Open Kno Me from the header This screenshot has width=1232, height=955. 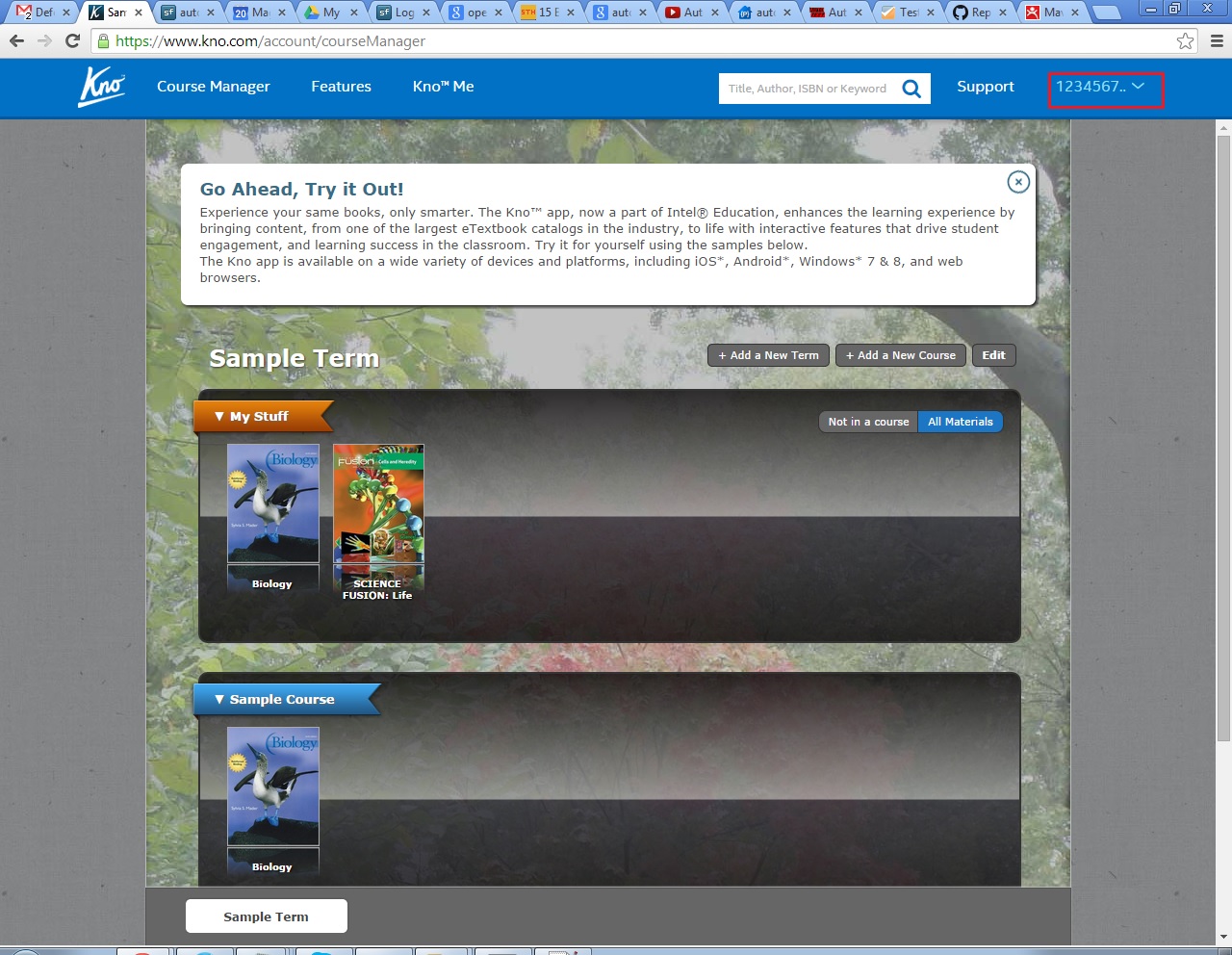pyautogui.click(x=443, y=87)
